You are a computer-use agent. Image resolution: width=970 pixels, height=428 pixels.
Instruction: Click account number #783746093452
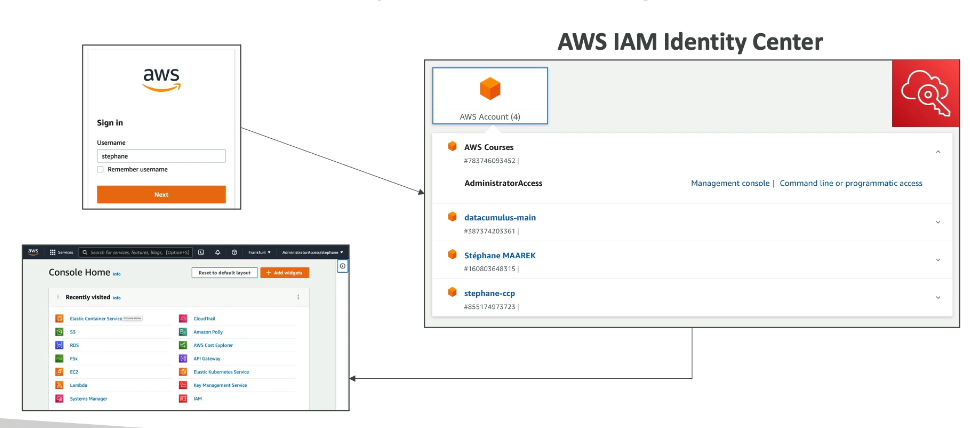point(490,161)
